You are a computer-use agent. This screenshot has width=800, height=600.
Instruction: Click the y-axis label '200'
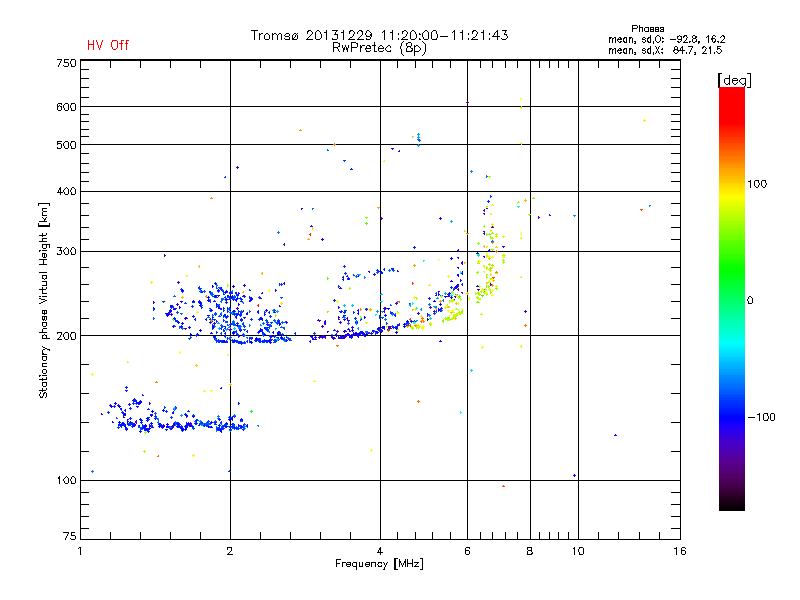click(66, 336)
